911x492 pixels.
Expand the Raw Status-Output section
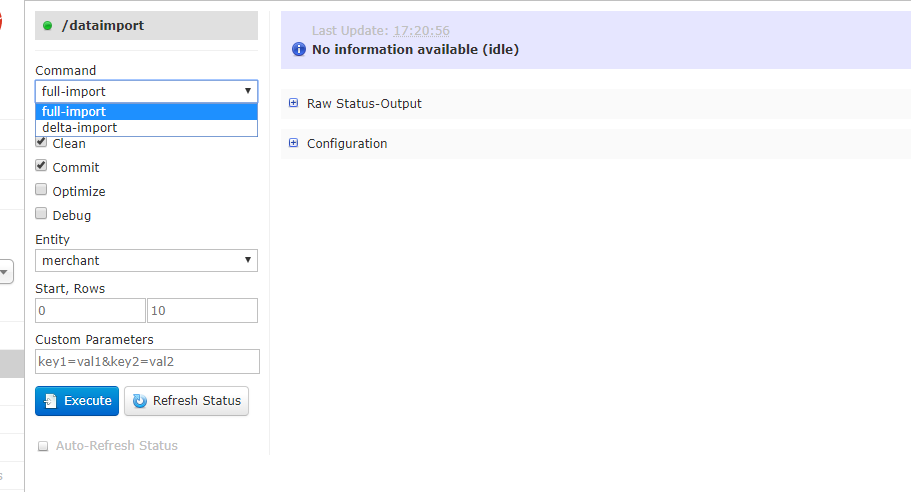(364, 103)
